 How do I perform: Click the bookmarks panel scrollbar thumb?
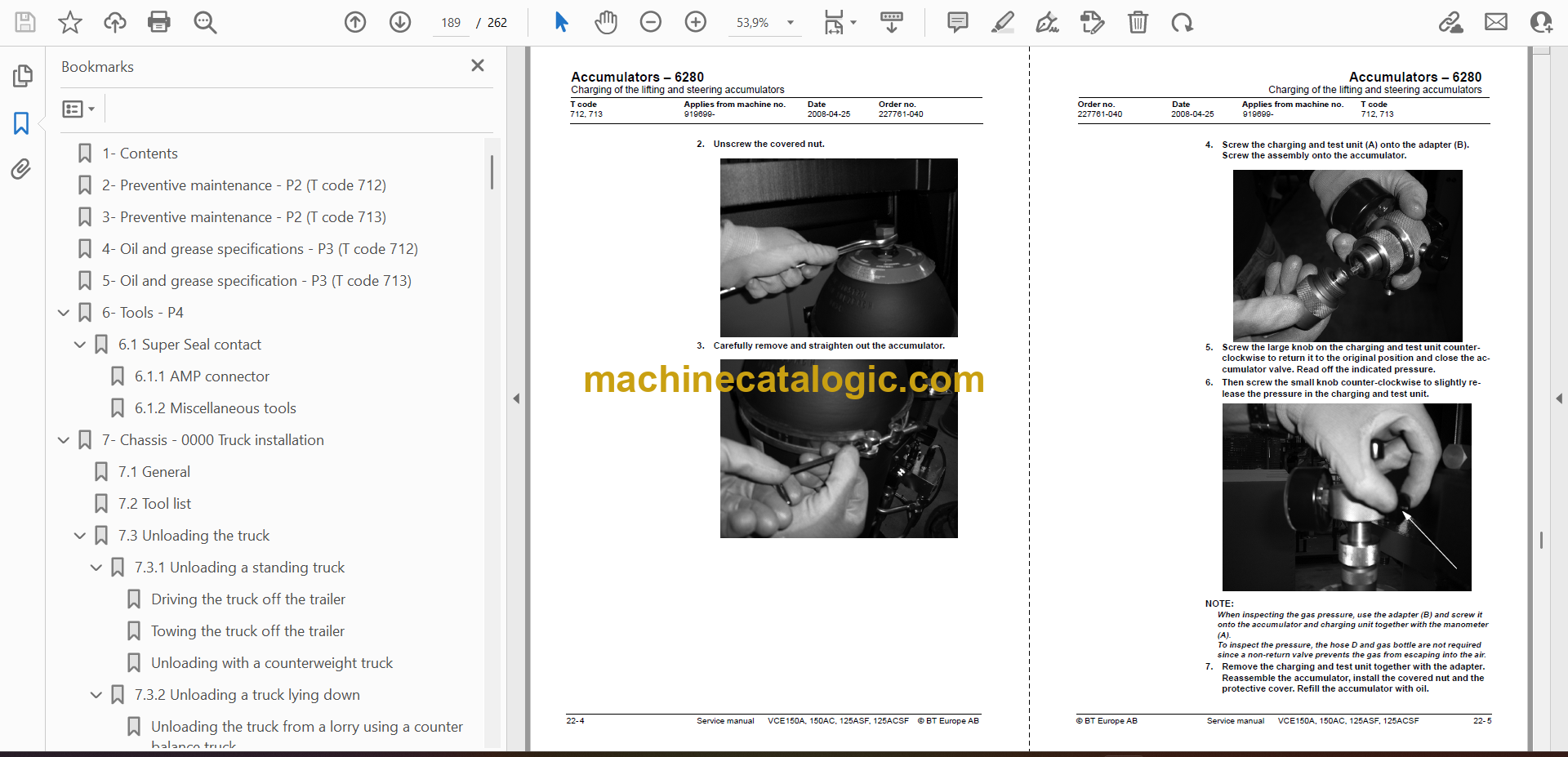492,172
